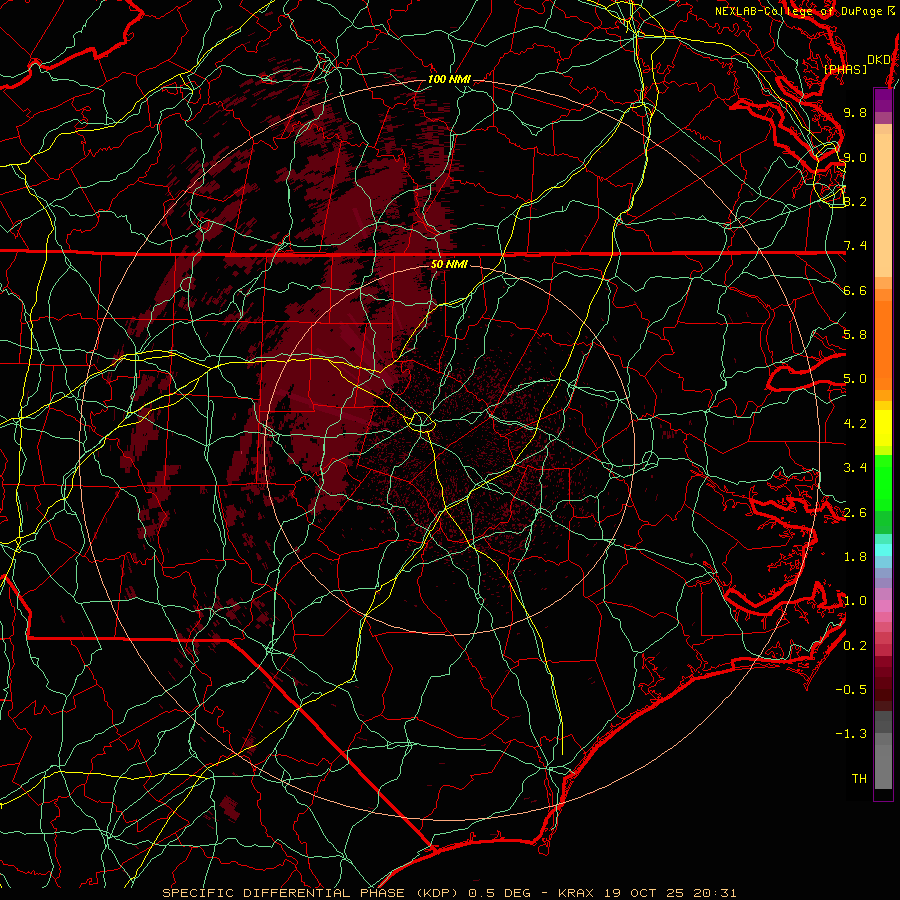Select the 1.0 value on the scale
This screenshot has width=900, height=900.
pyautogui.click(x=855, y=601)
